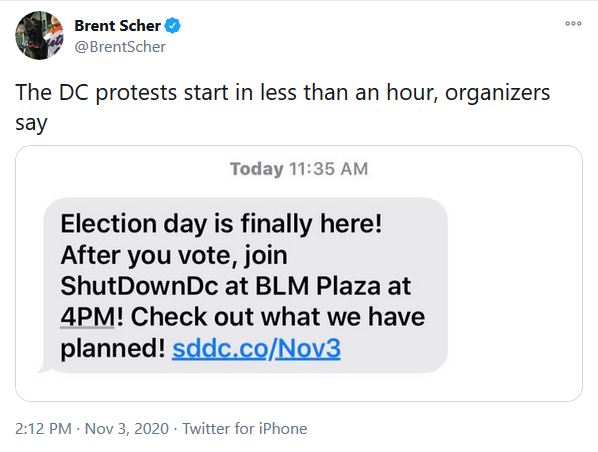This screenshot has height=452, width=598.
Task: Click the gray message bubble tail
Action: (45, 367)
